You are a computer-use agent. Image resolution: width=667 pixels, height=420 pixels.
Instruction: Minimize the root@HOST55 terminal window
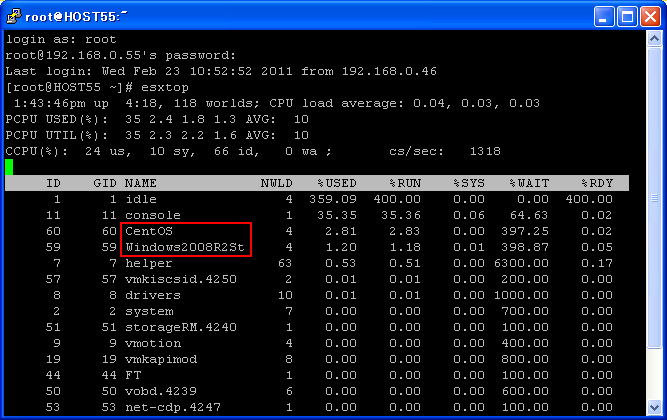click(604, 17)
